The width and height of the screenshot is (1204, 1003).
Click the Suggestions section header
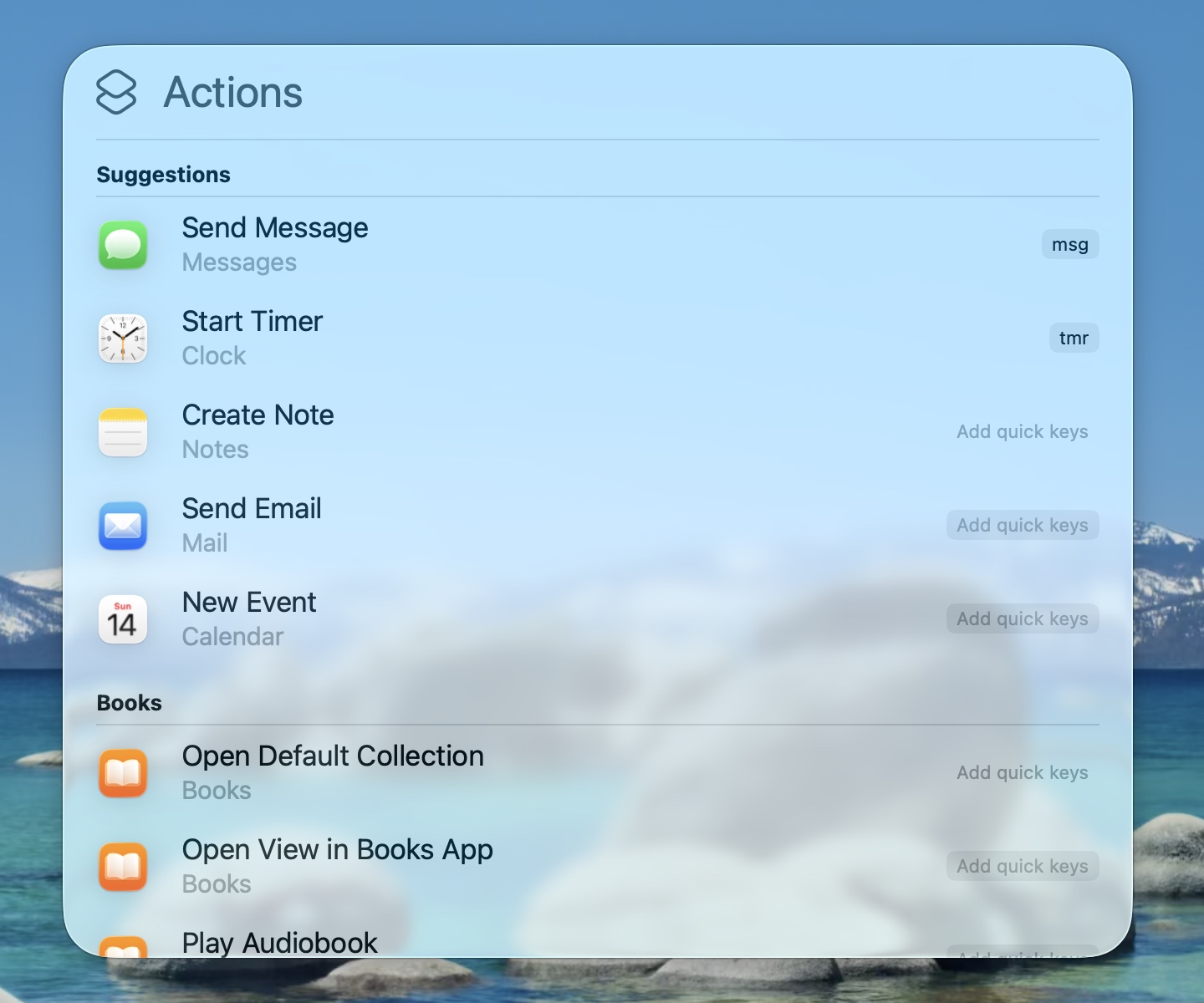click(x=164, y=175)
